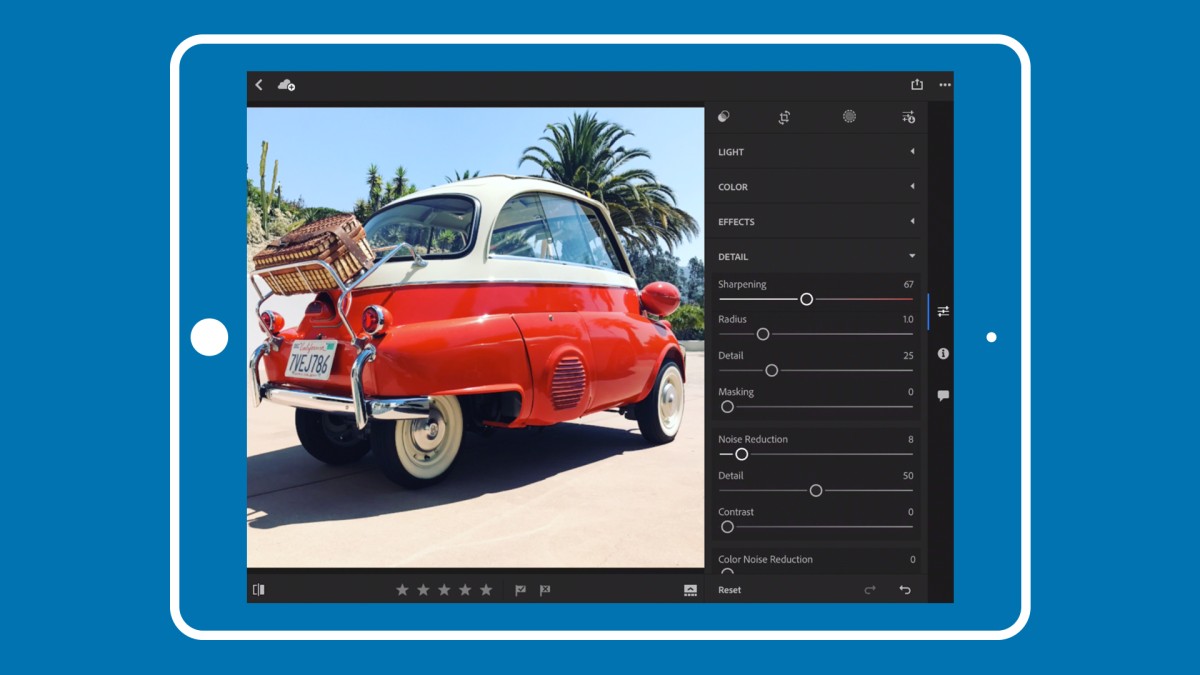This screenshot has width=1200, height=675.
Task: Flag the photo as rejected
Action: (x=545, y=590)
